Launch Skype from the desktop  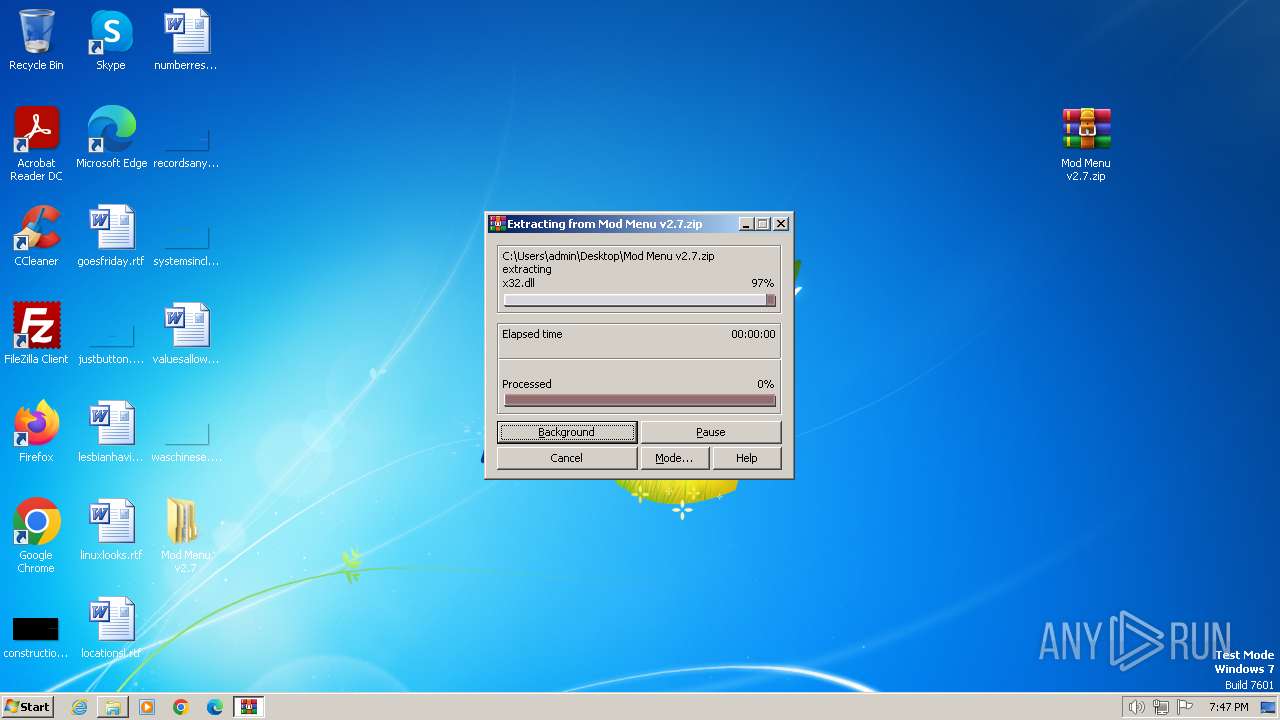coord(111,40)
